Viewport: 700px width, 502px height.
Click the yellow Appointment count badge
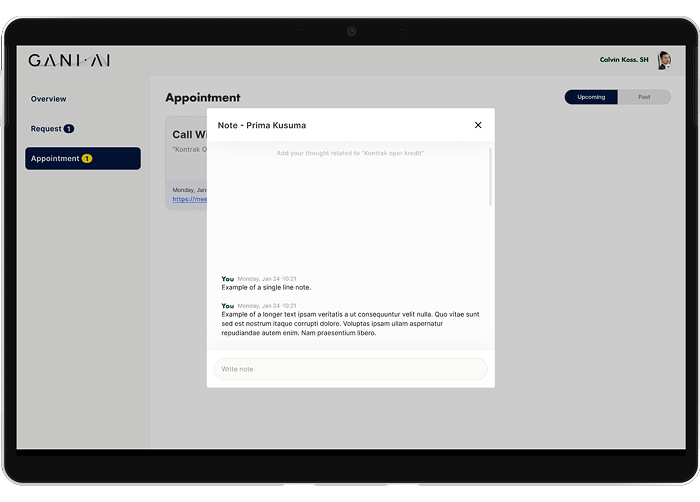pyautogui.click(x=87, y=159)
